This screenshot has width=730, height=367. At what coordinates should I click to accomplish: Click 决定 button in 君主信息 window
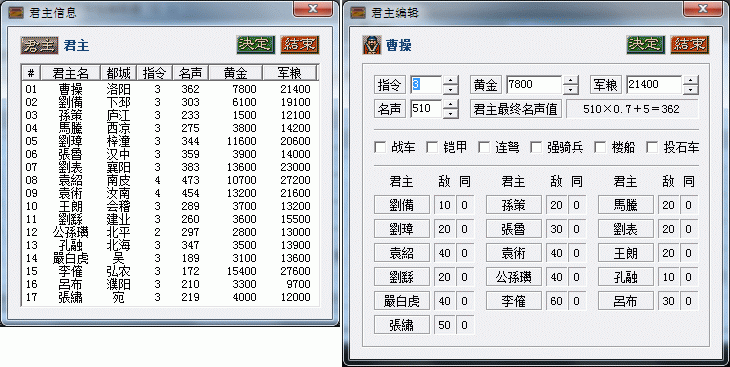tap(255, 45)
